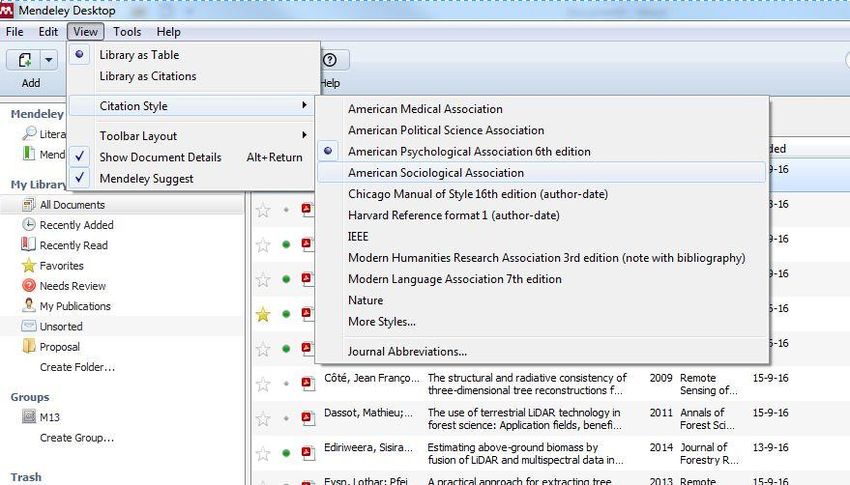This screenshot has width=850, height=485.
Task: Select the Trash section heading
Action: (x=26, y=477)
